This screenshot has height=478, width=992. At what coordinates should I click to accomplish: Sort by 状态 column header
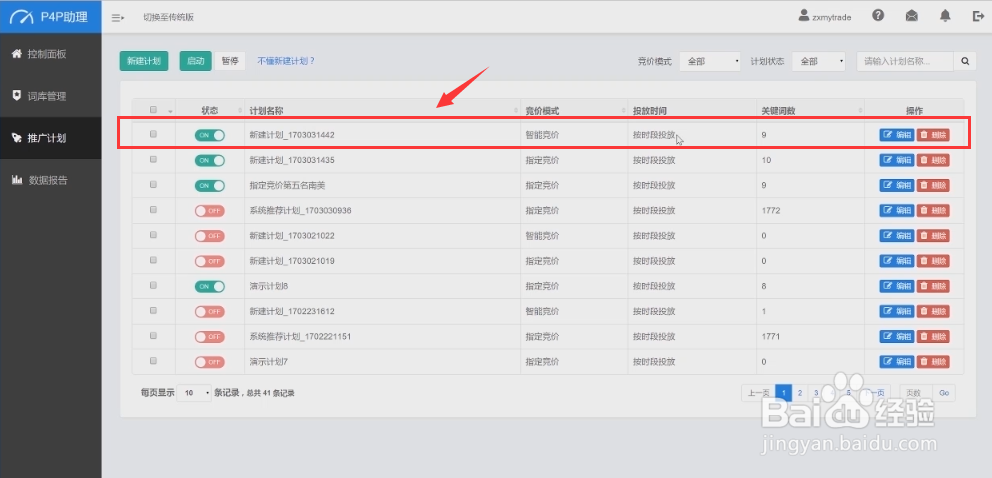coord(210,110)
